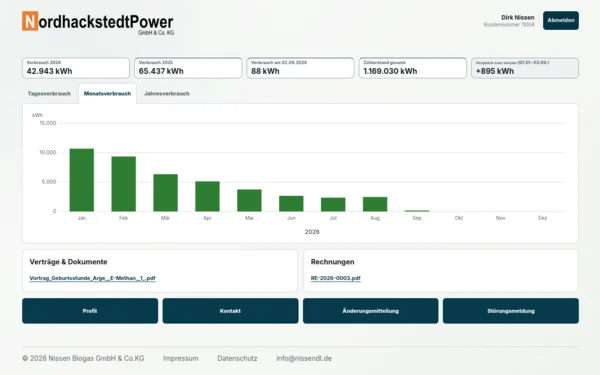The height and width of the screenshot is (375, 600).
Task: Click the 5.000 axis label
Action: (49, 182)
